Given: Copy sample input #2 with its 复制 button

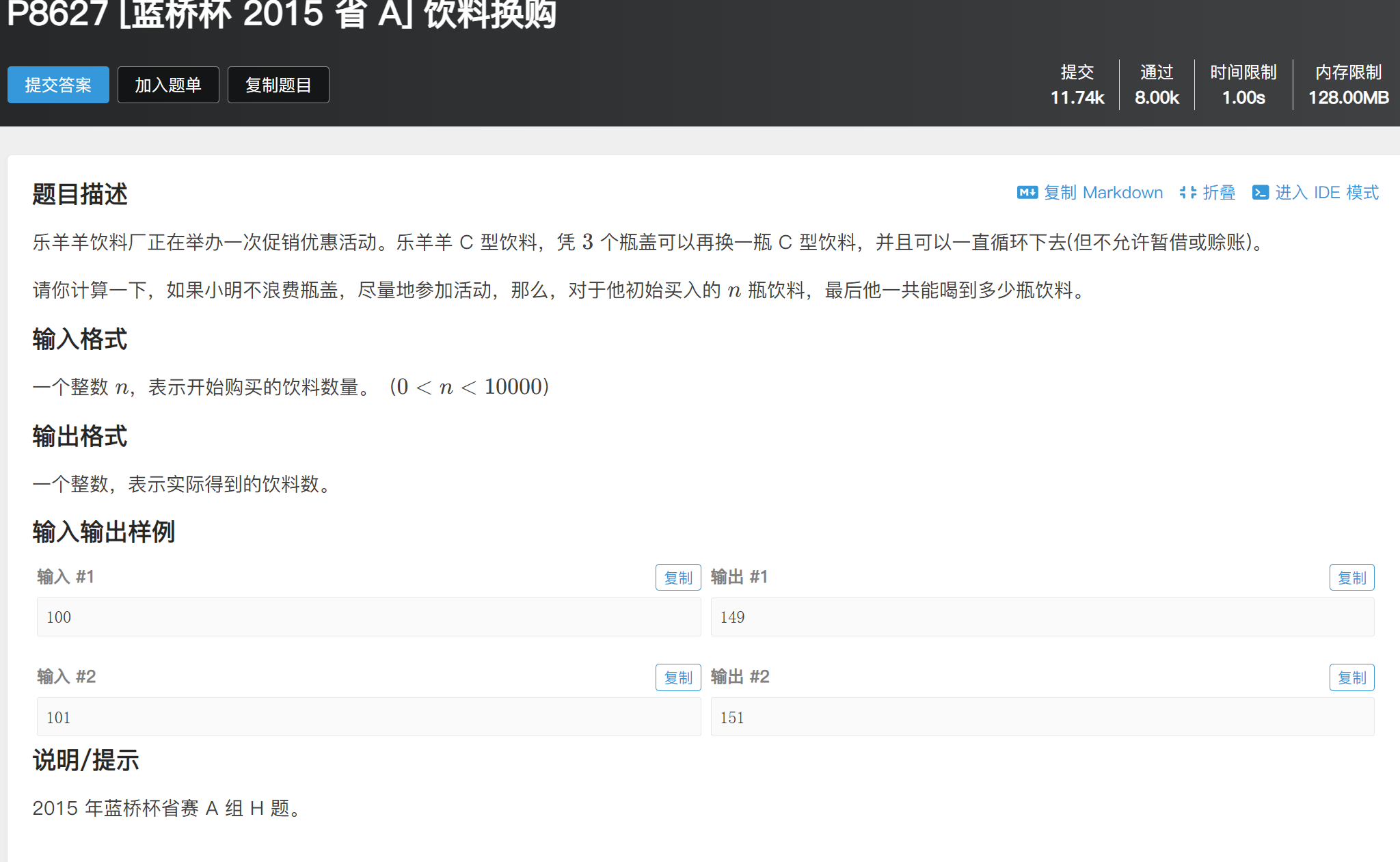Looking at the screenshot, I should click(x=677, y=677).
